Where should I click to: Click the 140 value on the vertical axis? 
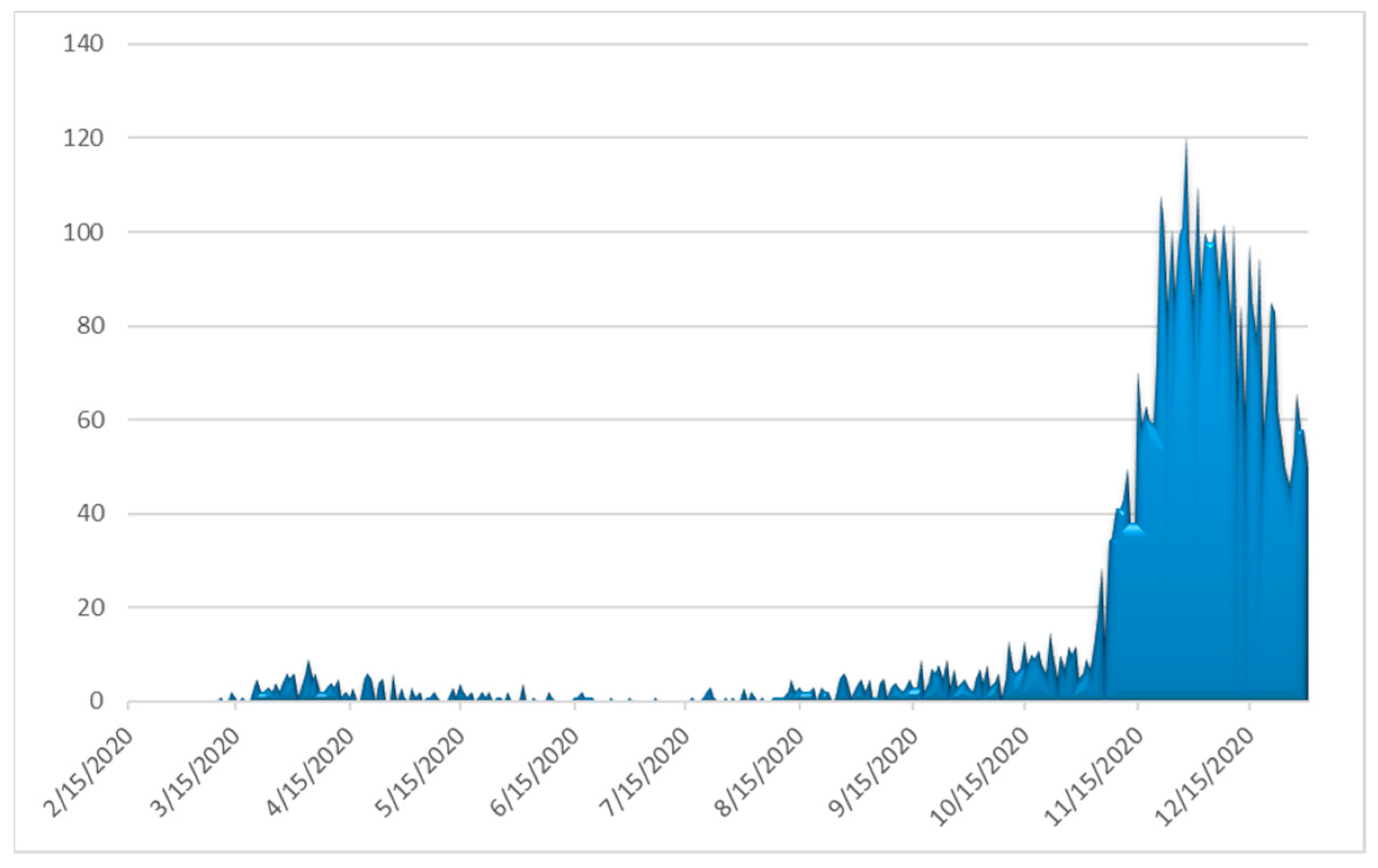(x=83, y=44)
